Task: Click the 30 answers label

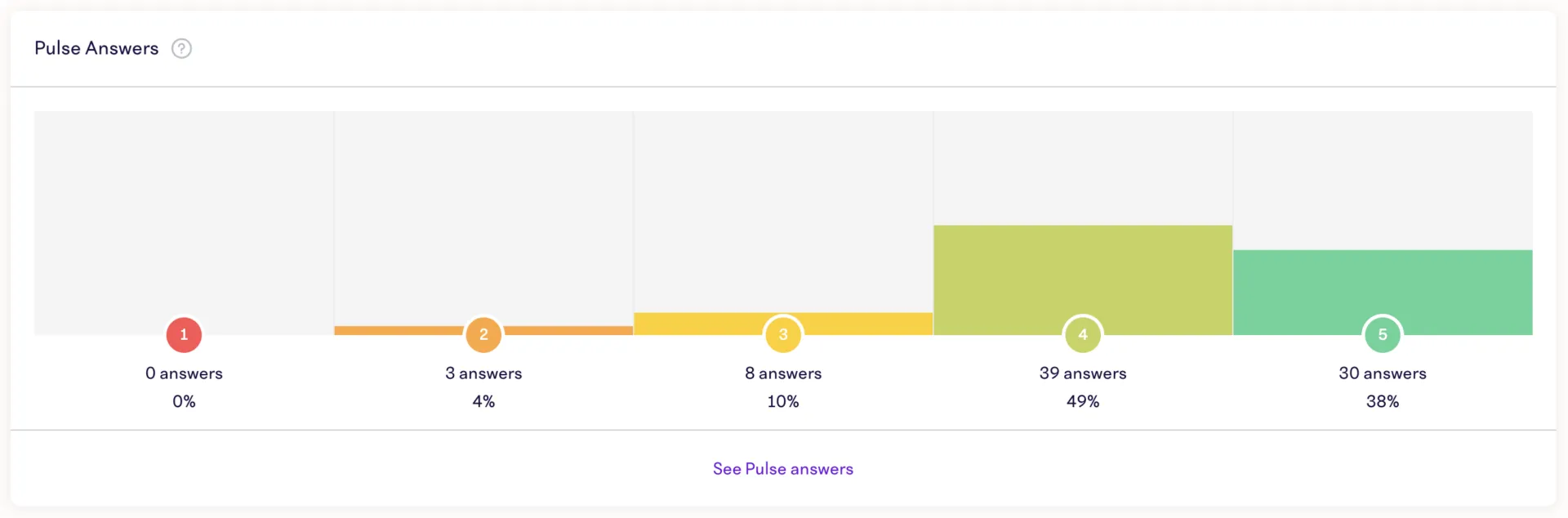Action: (x=1383, y=373)
